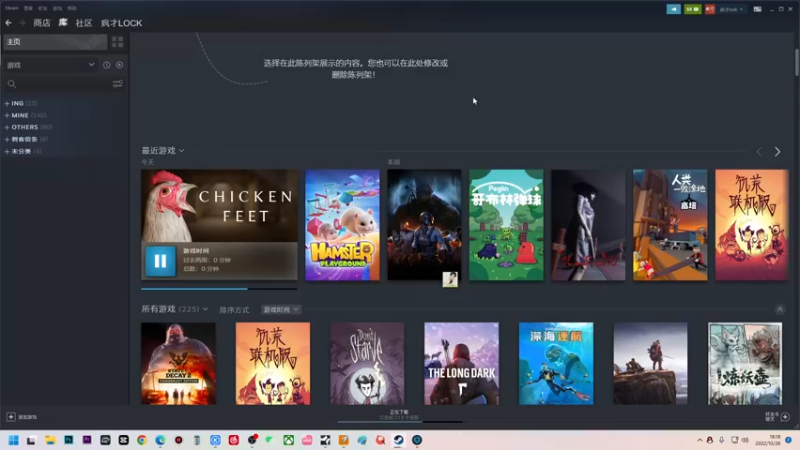Viewport: 800px width, 450px height.
Task: Expand the ING collection
Action: pyautogui.click(x=21, y=103)
